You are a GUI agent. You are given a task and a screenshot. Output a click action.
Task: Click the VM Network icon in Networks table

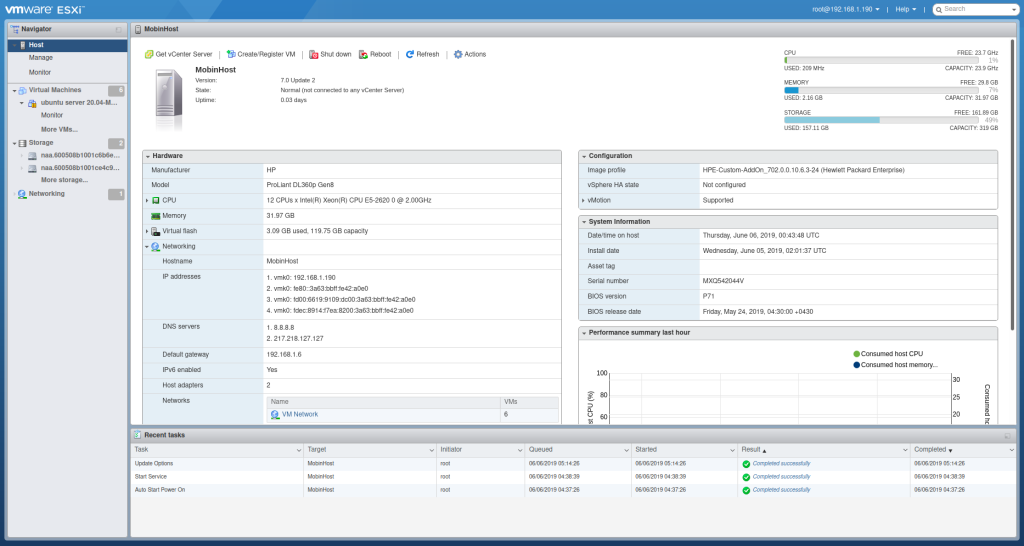click(275, 415)
